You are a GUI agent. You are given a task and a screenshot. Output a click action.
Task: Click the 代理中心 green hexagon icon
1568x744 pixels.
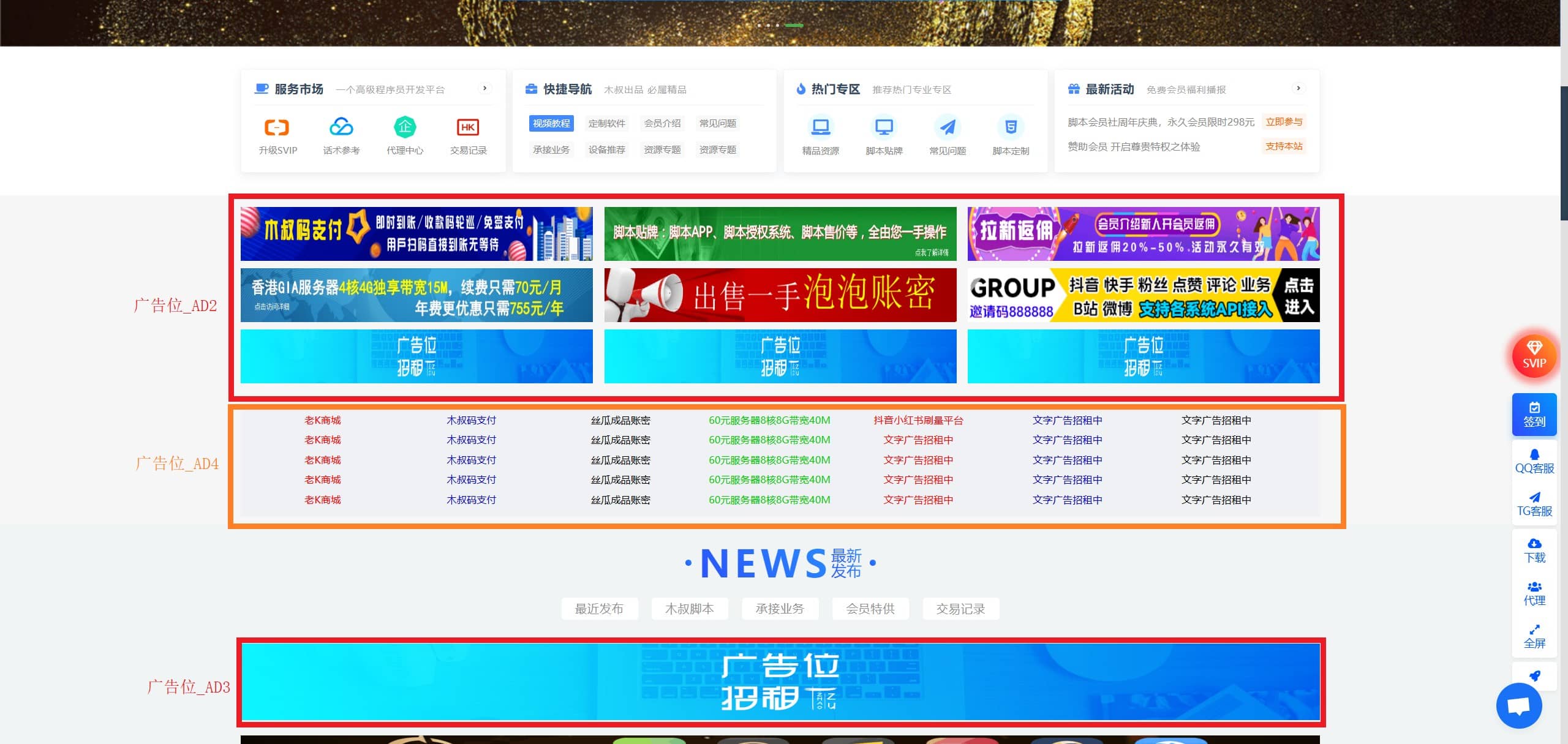click(404, 127)
